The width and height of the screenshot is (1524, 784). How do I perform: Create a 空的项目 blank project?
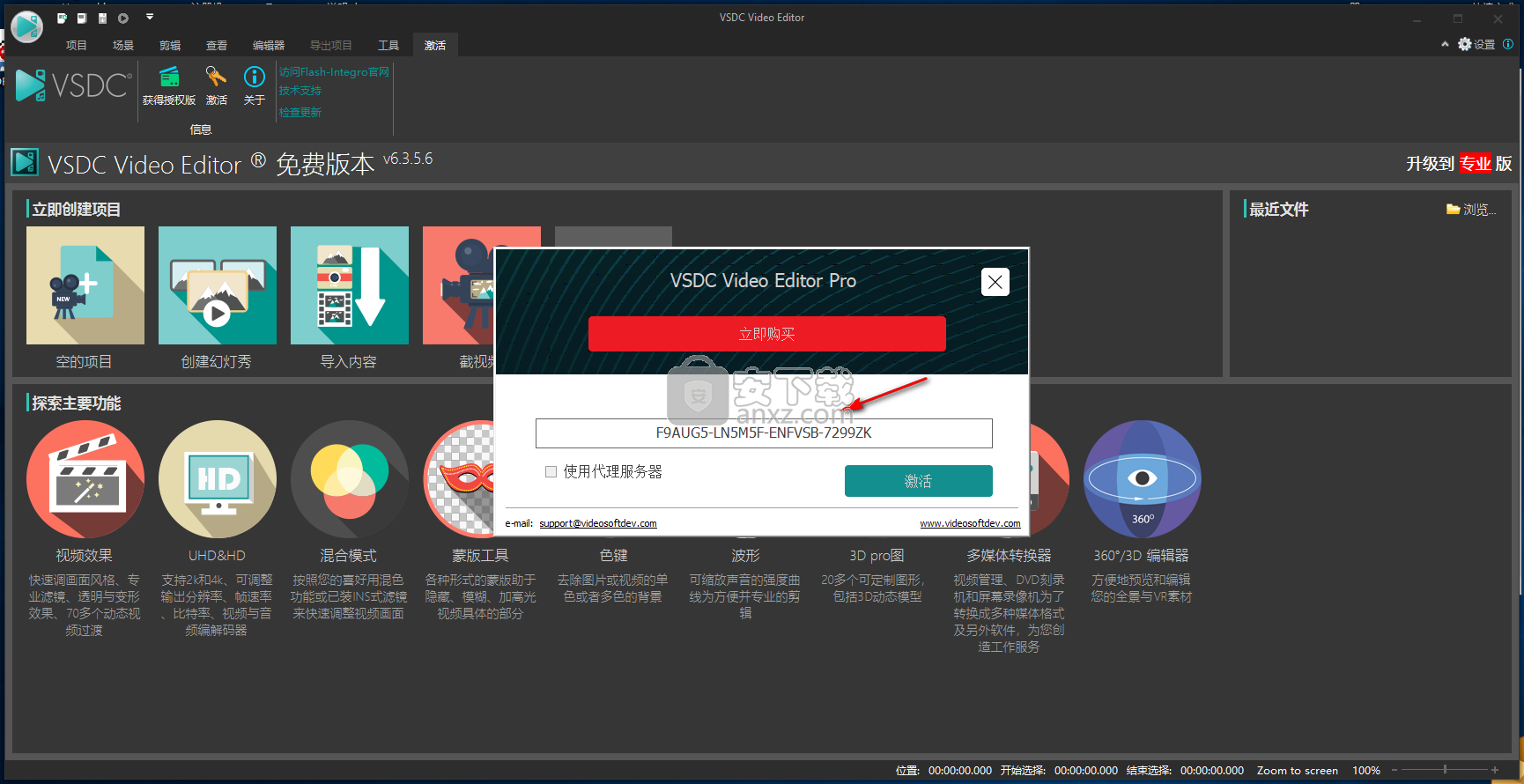[x=85, y=285]
